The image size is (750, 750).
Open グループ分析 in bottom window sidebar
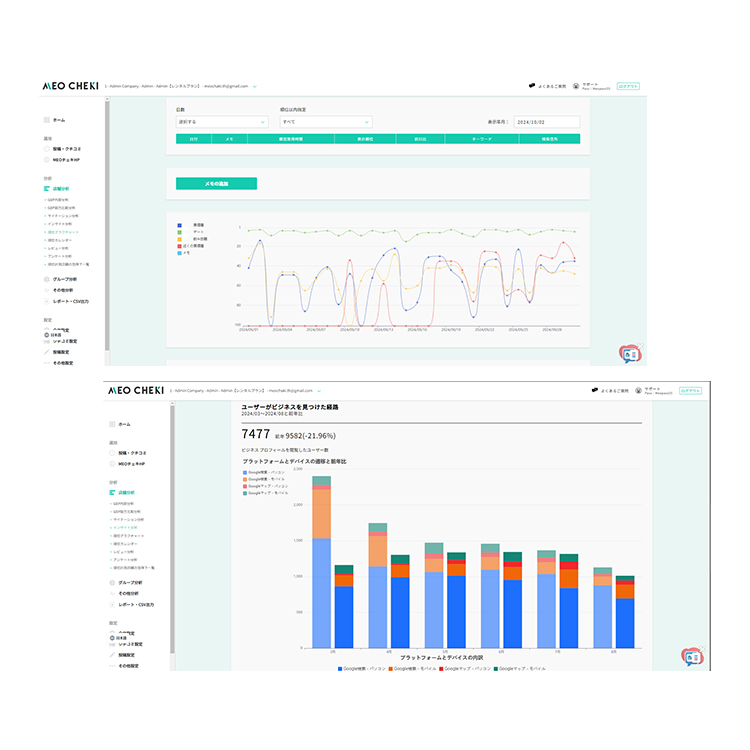coord(130,583)
